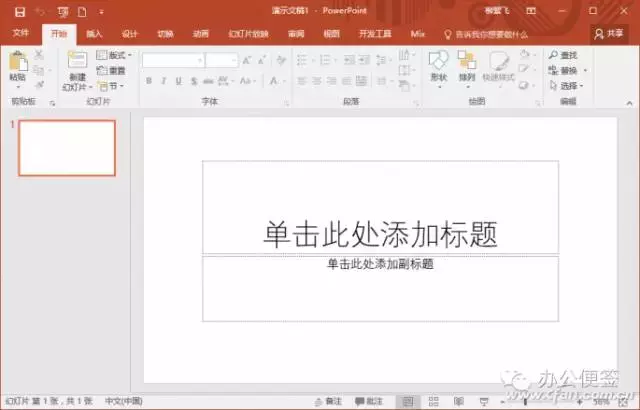Switch to the Animations (动画) tab
640x410 pixels.
tap(200, 33)
